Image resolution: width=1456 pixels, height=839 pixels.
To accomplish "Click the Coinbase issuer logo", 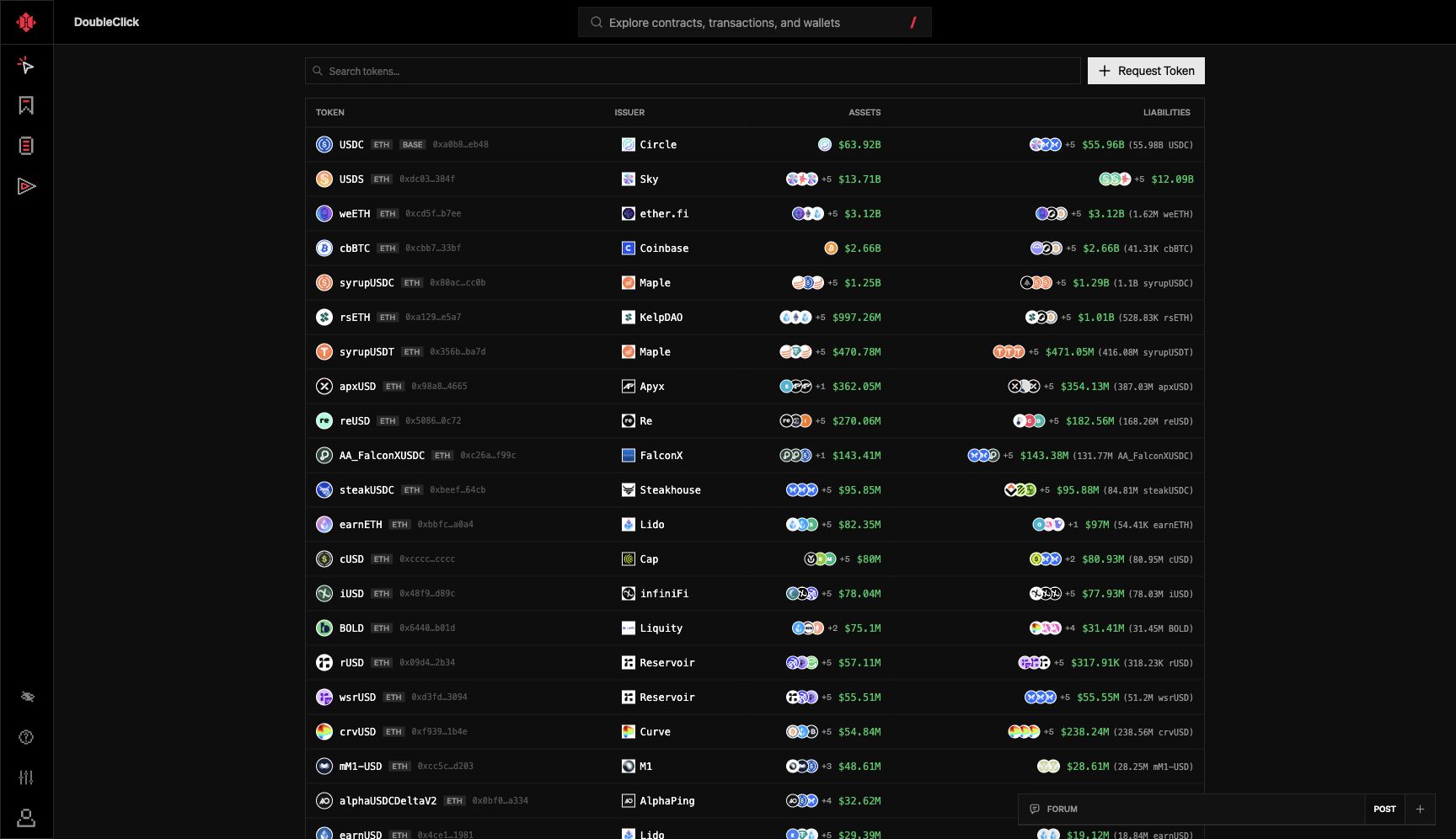I will tap(629, 248).
